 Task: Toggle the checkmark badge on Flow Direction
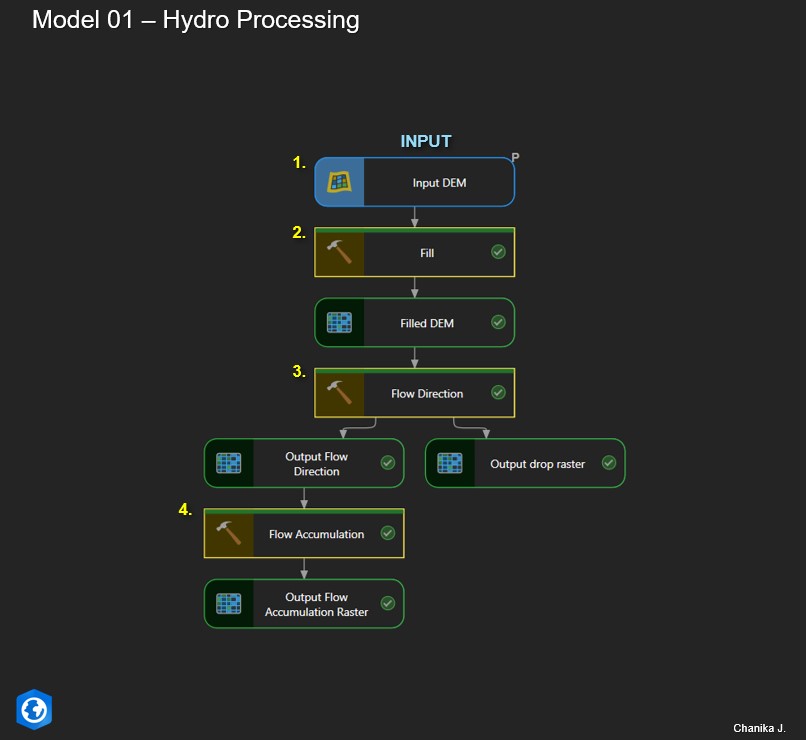point(498,393)
